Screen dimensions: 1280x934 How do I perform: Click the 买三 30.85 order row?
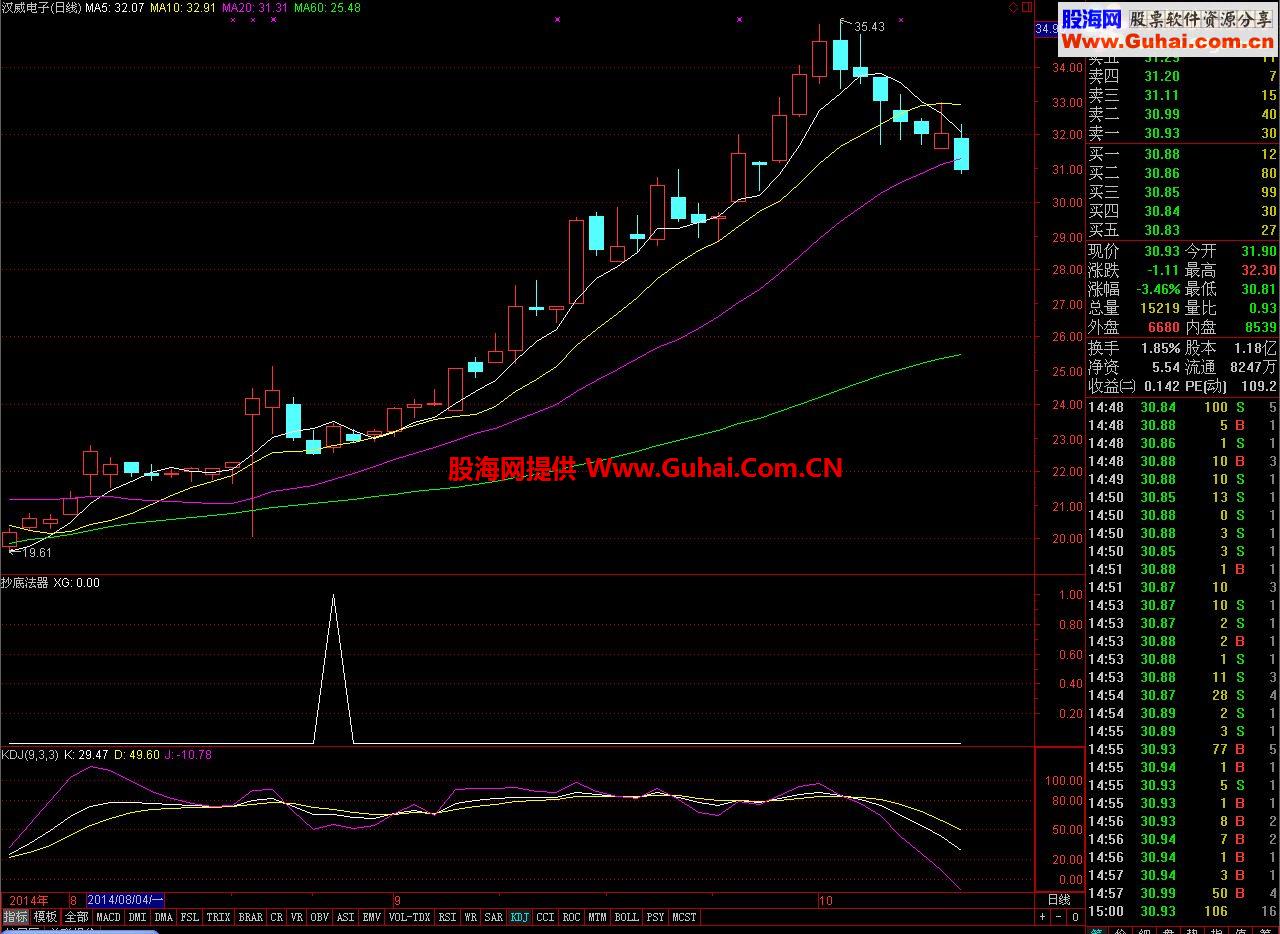[x=1182, y=192]
